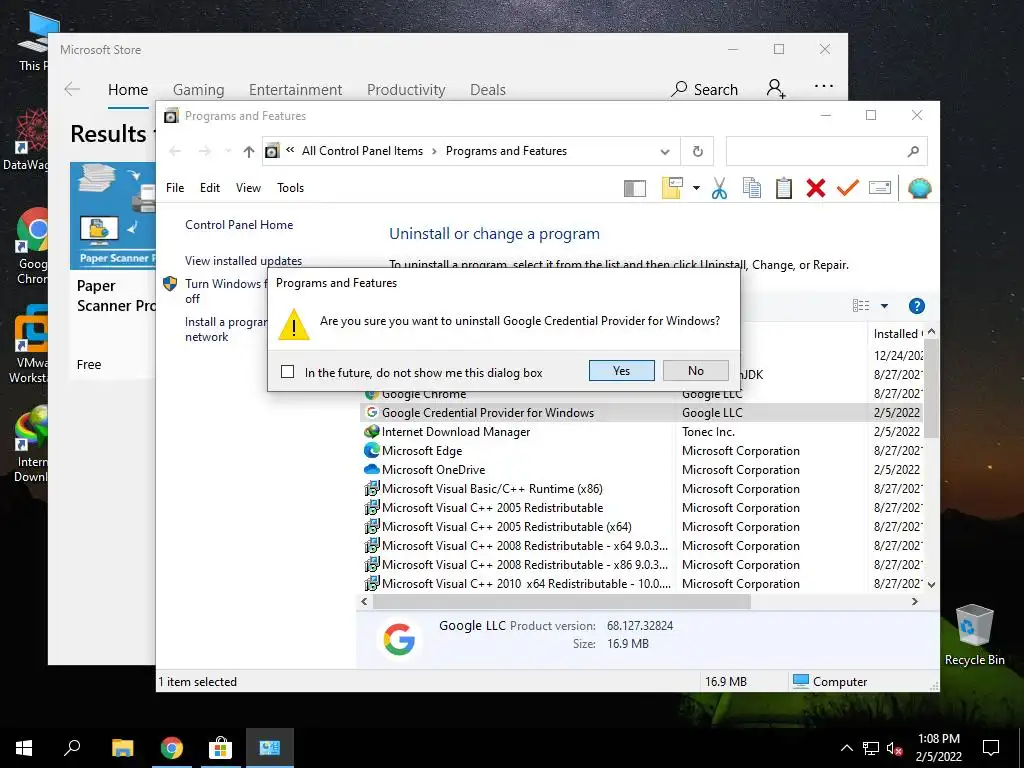Click No in the uninstall dialog
This screenshot has width=1024, height=768.
696,370
